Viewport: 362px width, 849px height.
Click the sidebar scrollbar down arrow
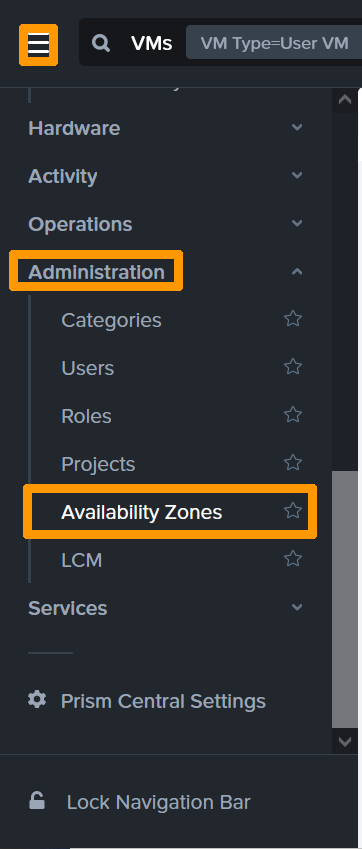tap(345, 741)
